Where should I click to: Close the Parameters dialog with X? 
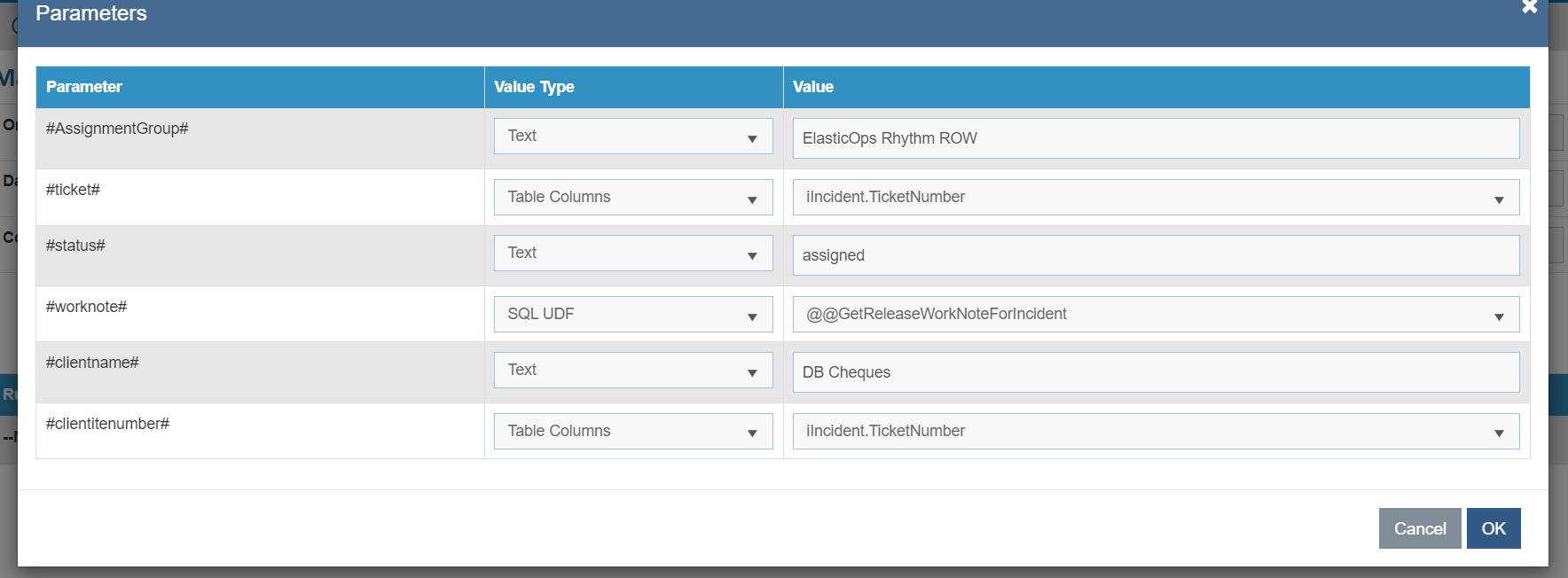[1529, 7]
